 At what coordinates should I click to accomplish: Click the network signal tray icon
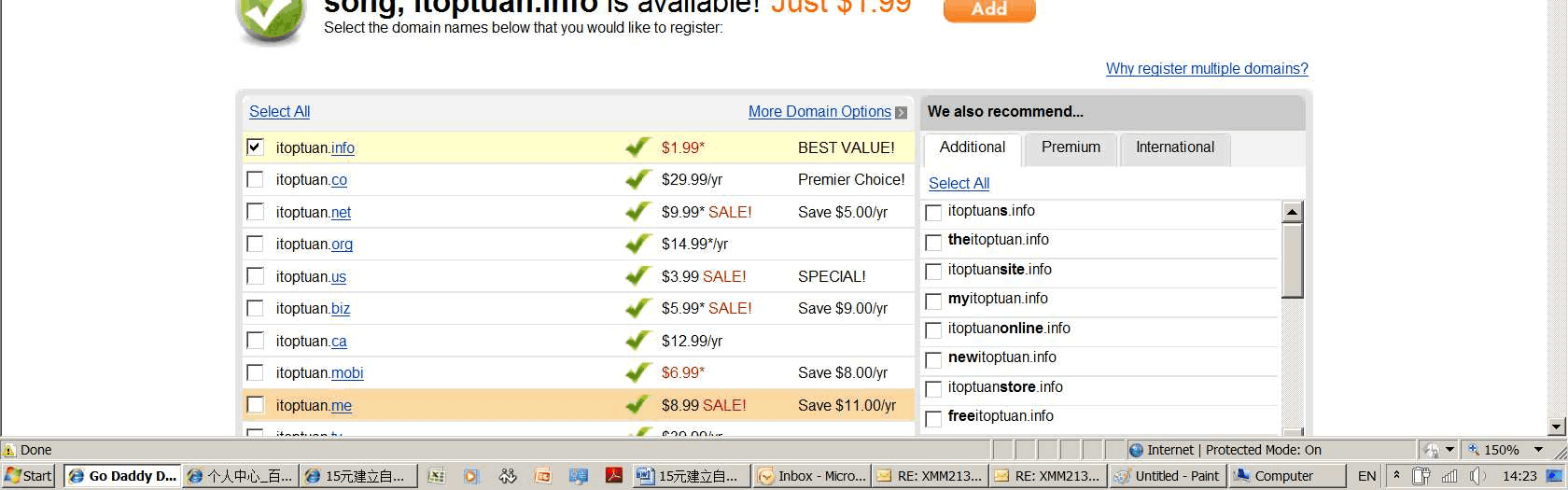tap(1449, 476)
